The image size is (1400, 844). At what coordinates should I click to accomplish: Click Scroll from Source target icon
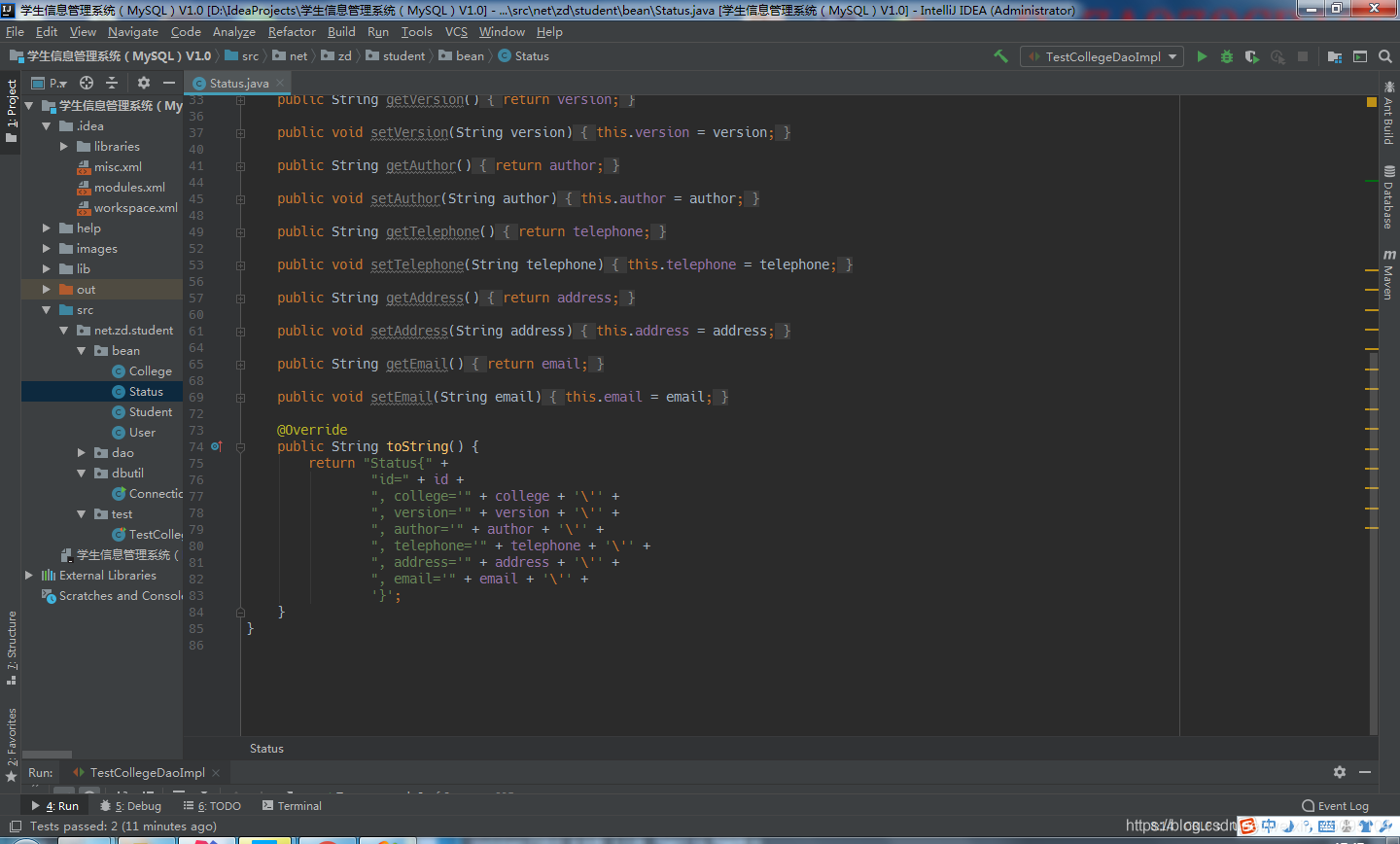click(x=87, y=83)
